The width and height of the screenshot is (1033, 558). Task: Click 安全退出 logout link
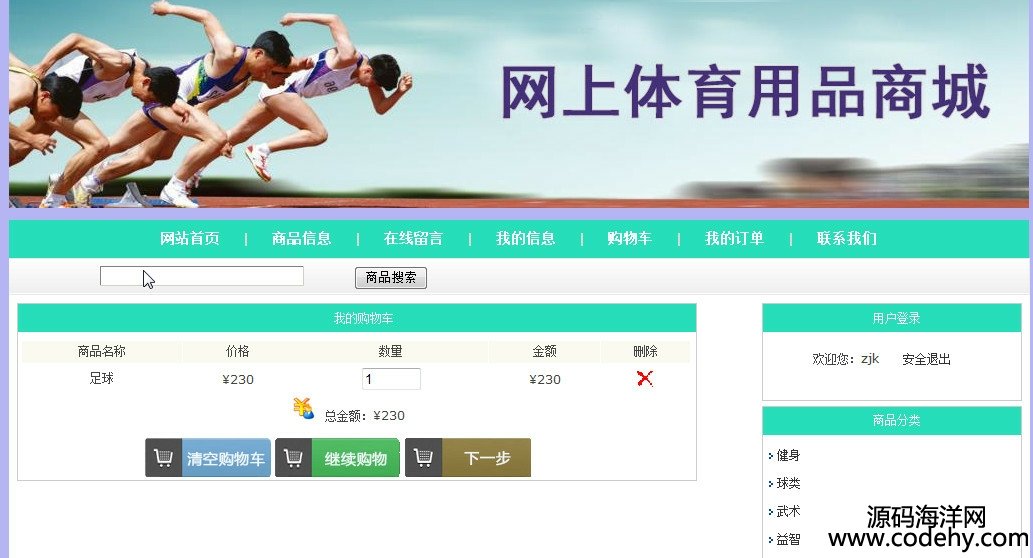point(926,359)
